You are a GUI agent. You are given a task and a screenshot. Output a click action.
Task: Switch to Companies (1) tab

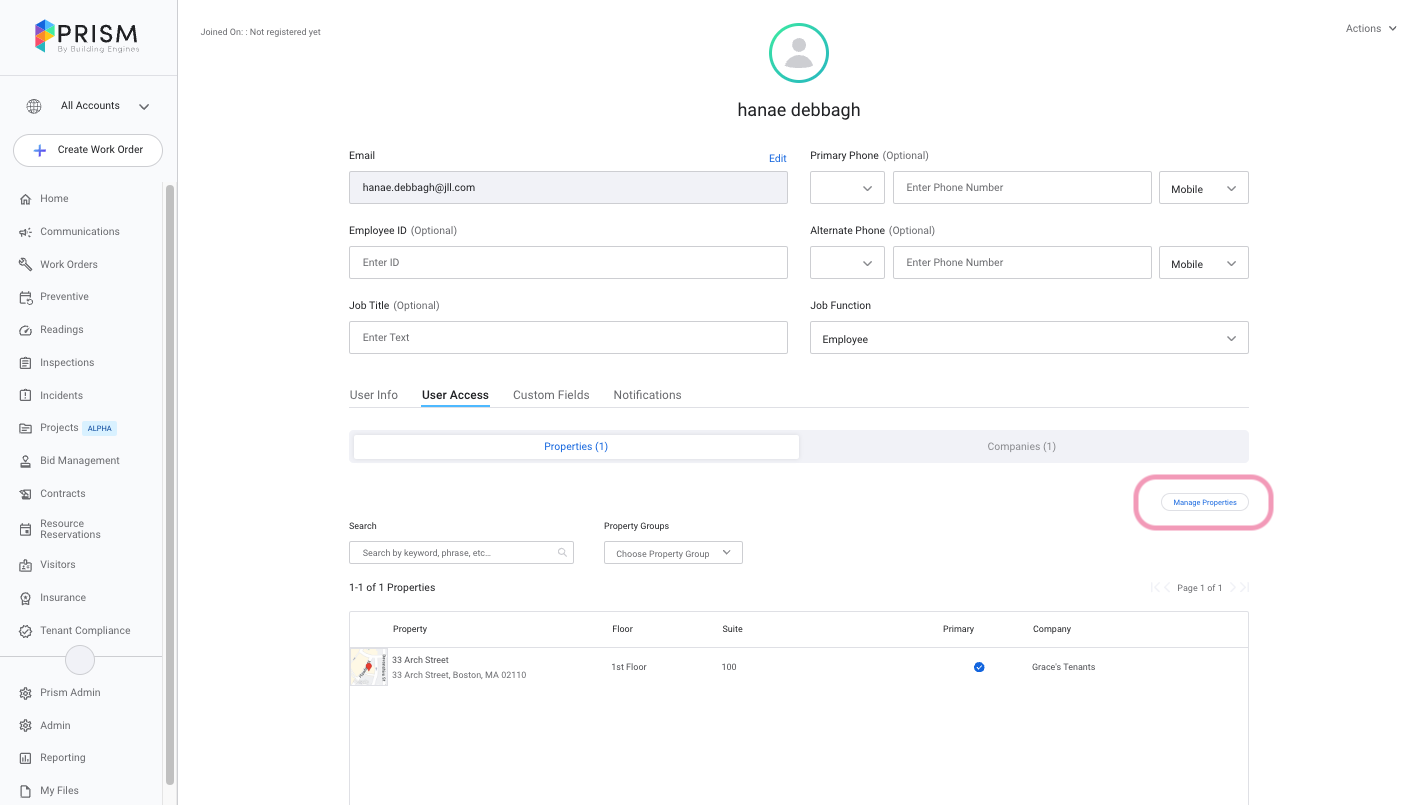(1021, 446)
